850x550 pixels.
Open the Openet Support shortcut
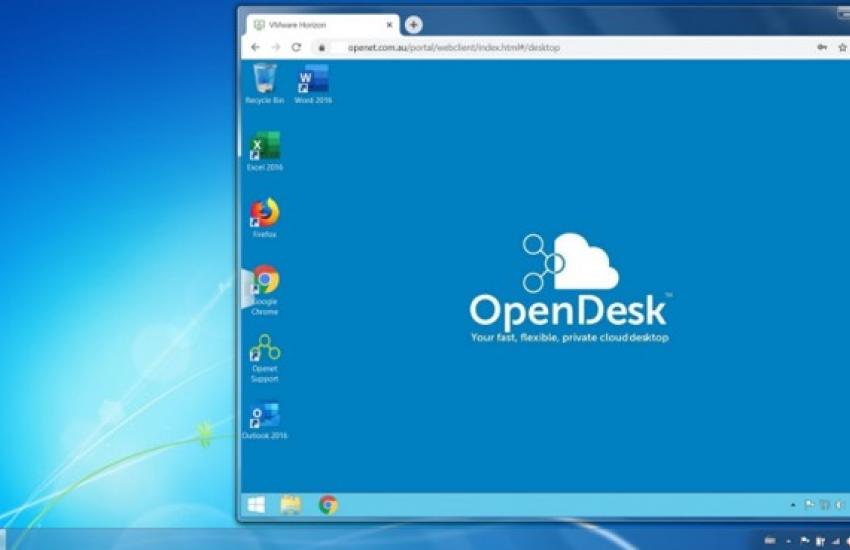265,358
